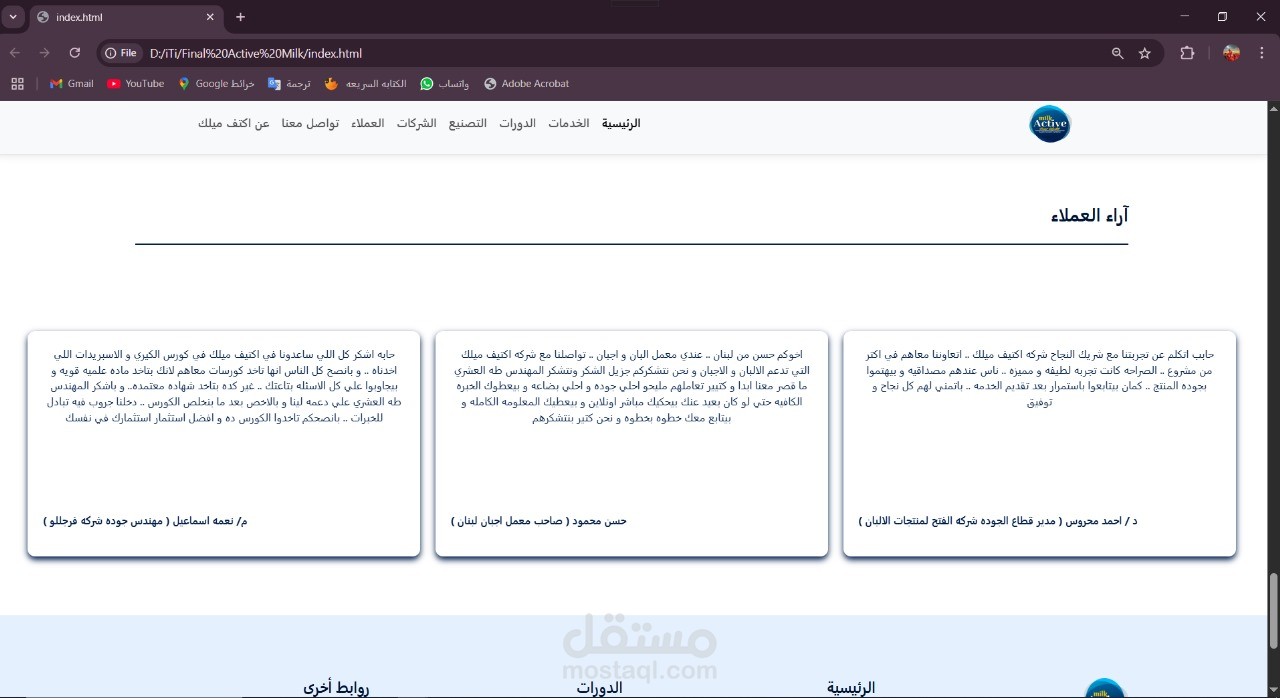Image resolution: width=1280 pixels, height=698 pixels.
Task: Go to الخدمات in the navigation menu
Action: (568, 124)
